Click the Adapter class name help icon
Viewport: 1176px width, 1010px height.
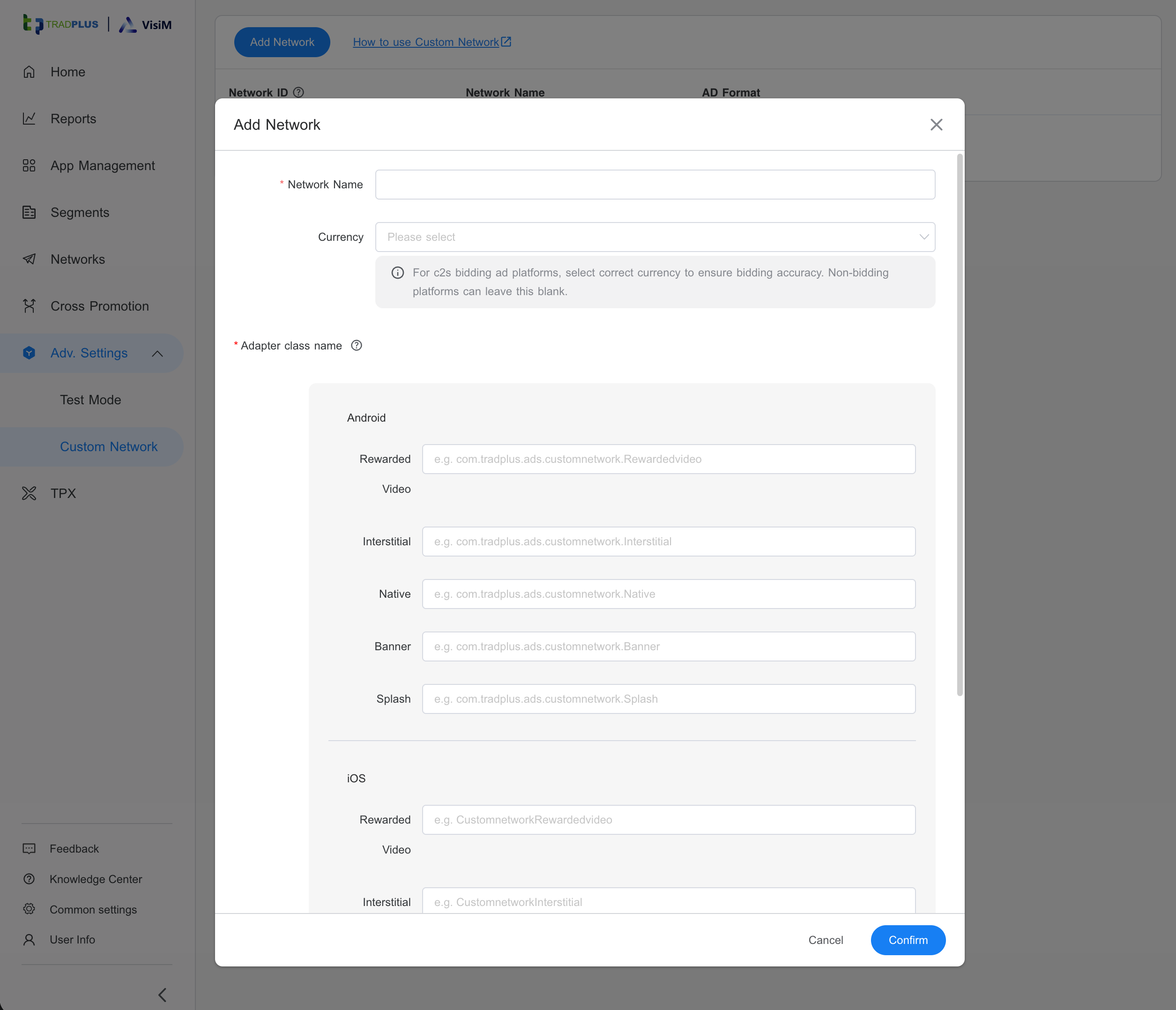357,345
